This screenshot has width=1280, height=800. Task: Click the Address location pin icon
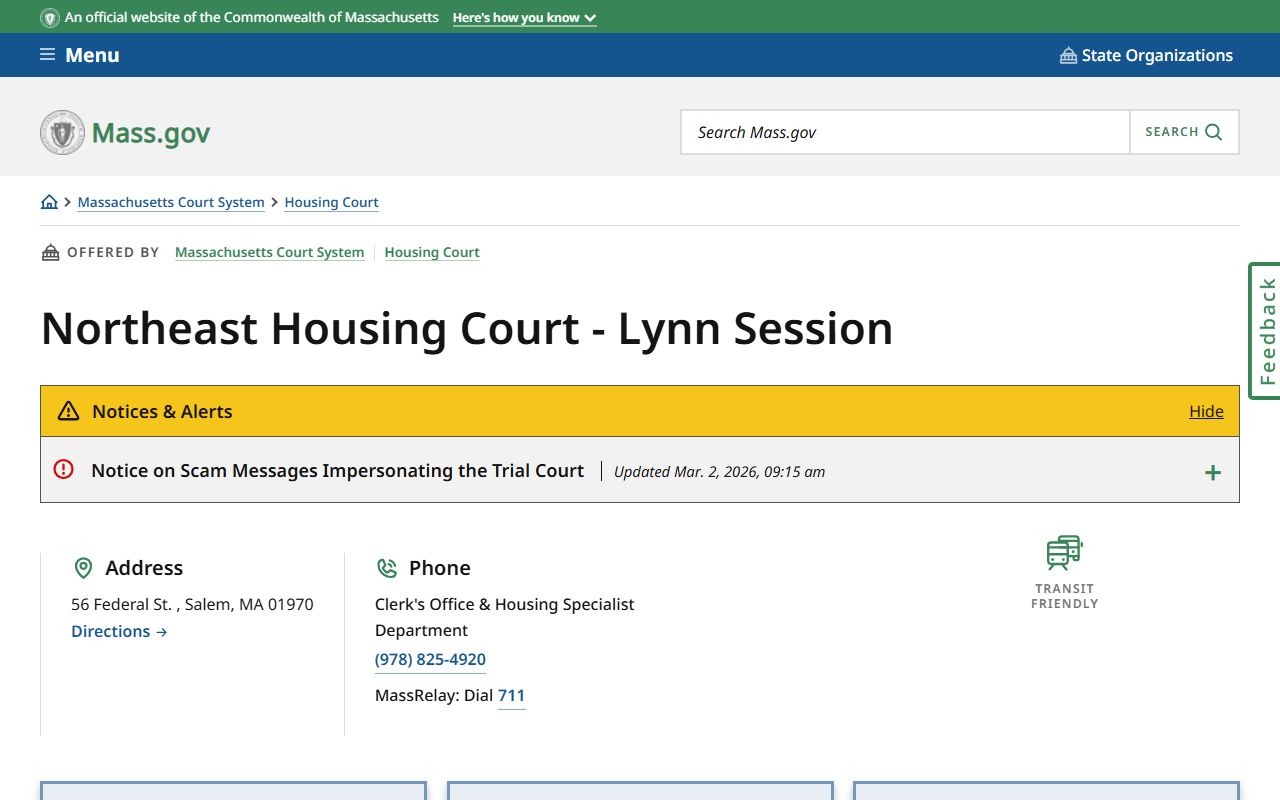click(x=84, y=568)
